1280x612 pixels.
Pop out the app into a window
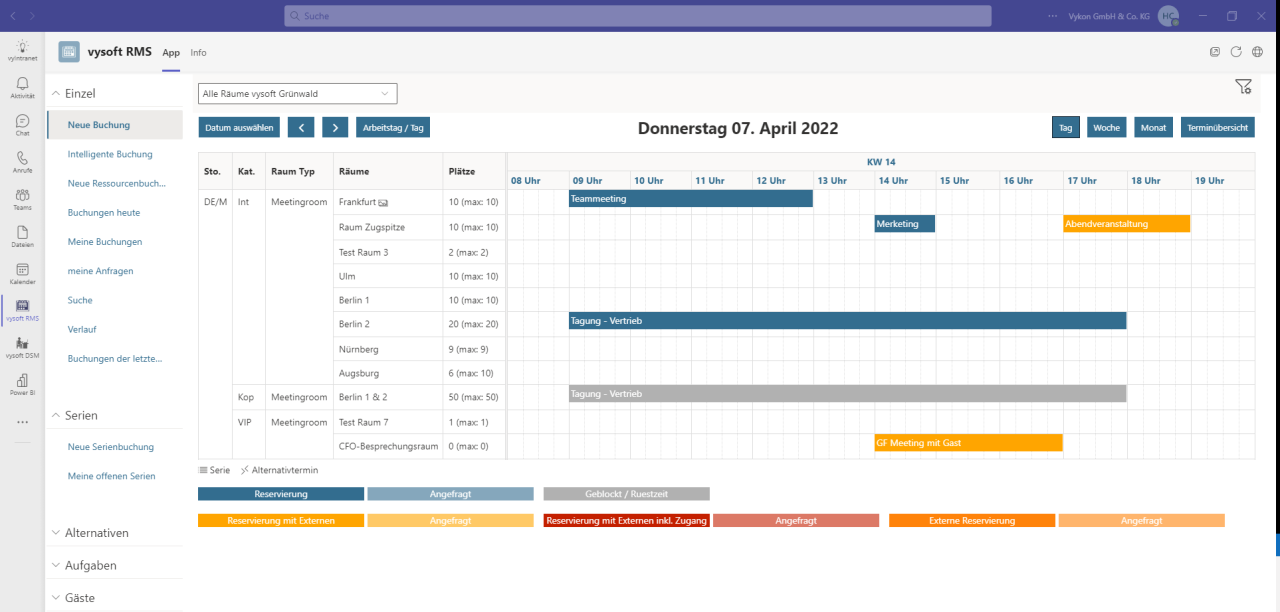click(1214, 52)
